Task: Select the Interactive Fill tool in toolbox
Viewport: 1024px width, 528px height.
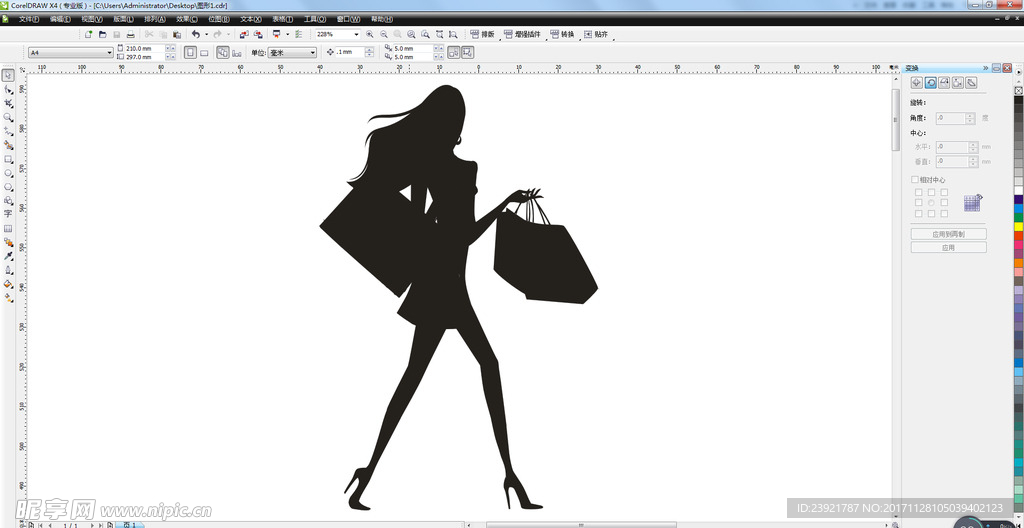Action: click(8, 297)
